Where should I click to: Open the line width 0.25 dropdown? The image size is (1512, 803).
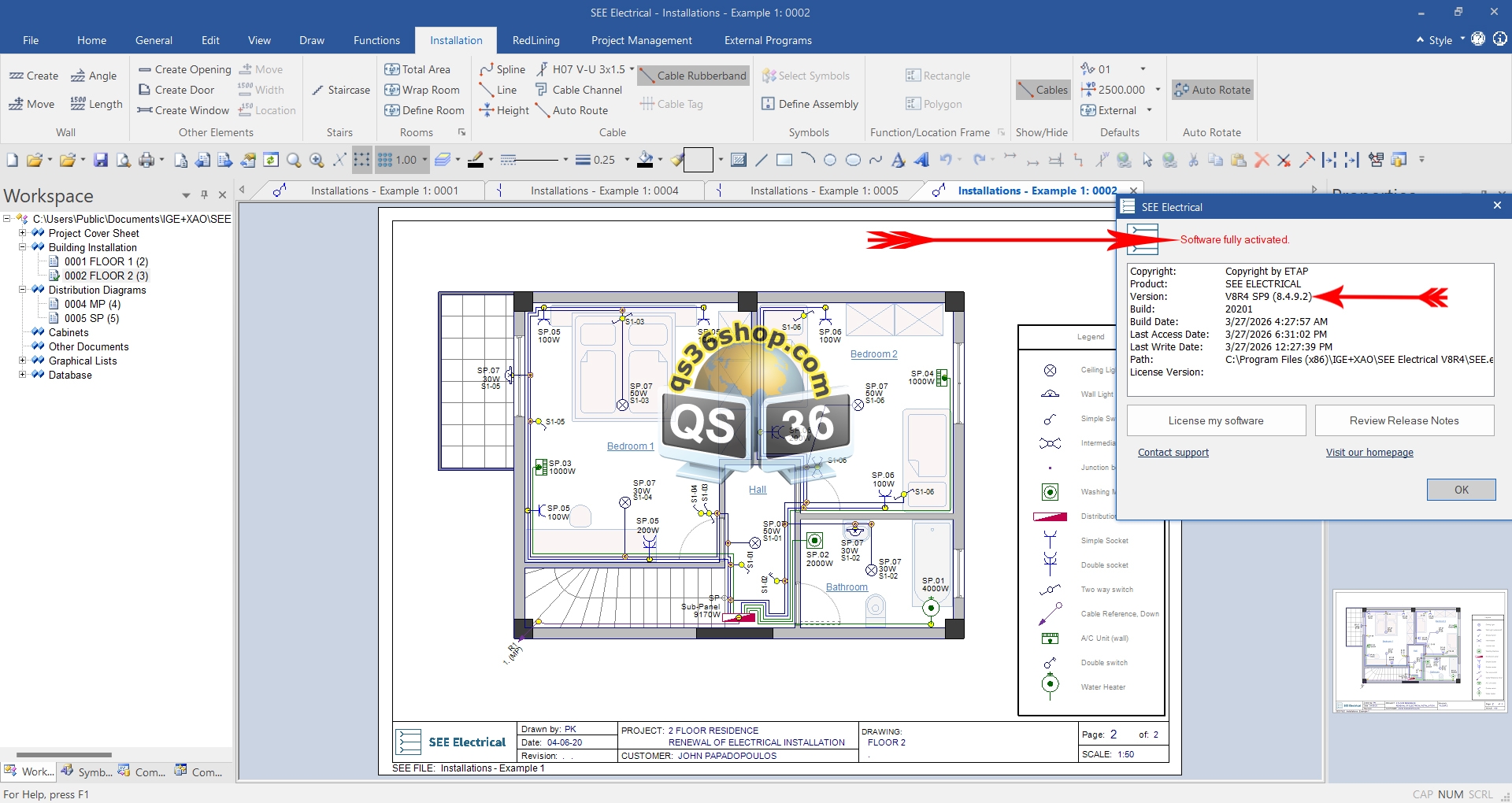(x=627, y=161)
